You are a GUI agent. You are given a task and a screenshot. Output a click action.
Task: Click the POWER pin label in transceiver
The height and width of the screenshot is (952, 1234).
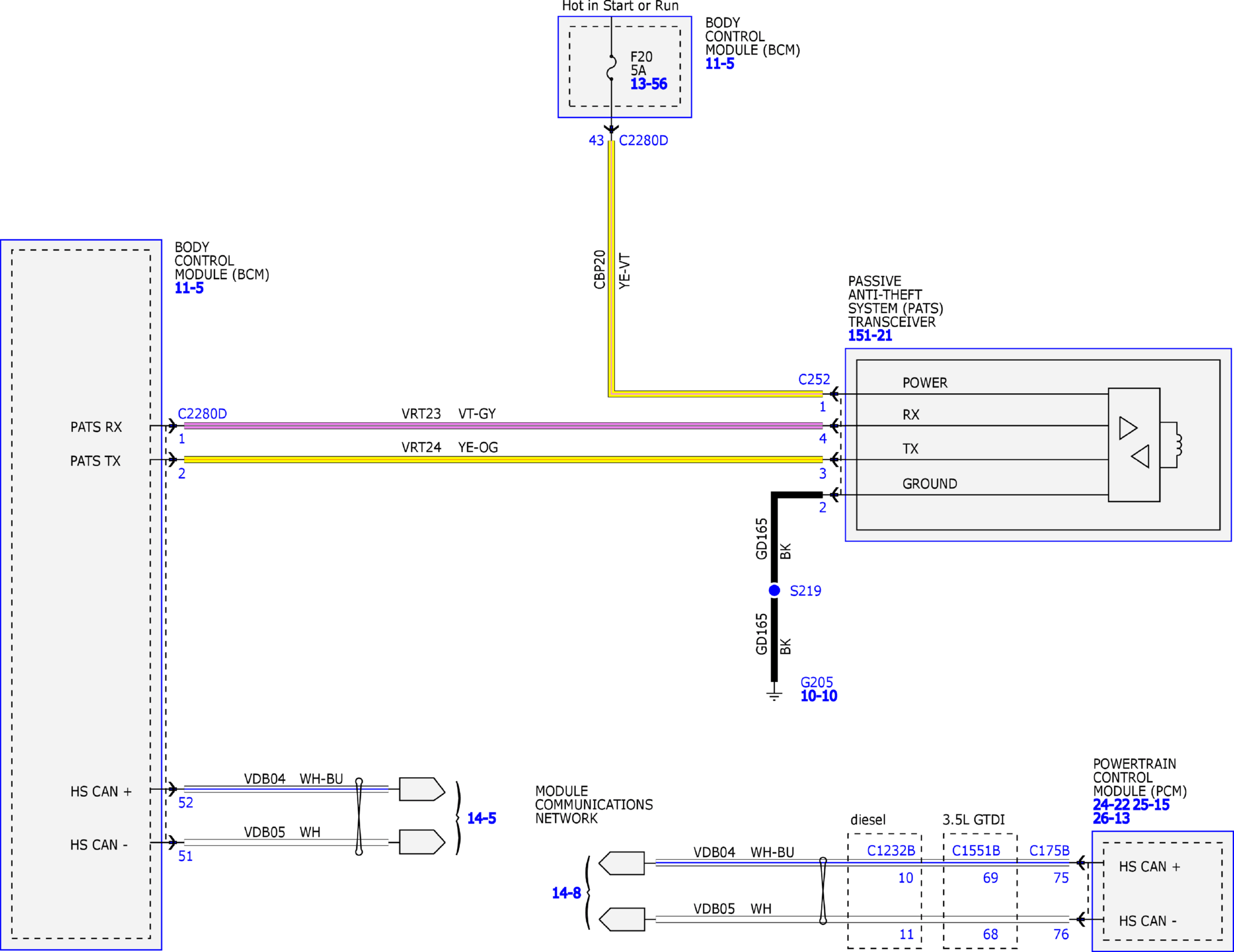925,383
